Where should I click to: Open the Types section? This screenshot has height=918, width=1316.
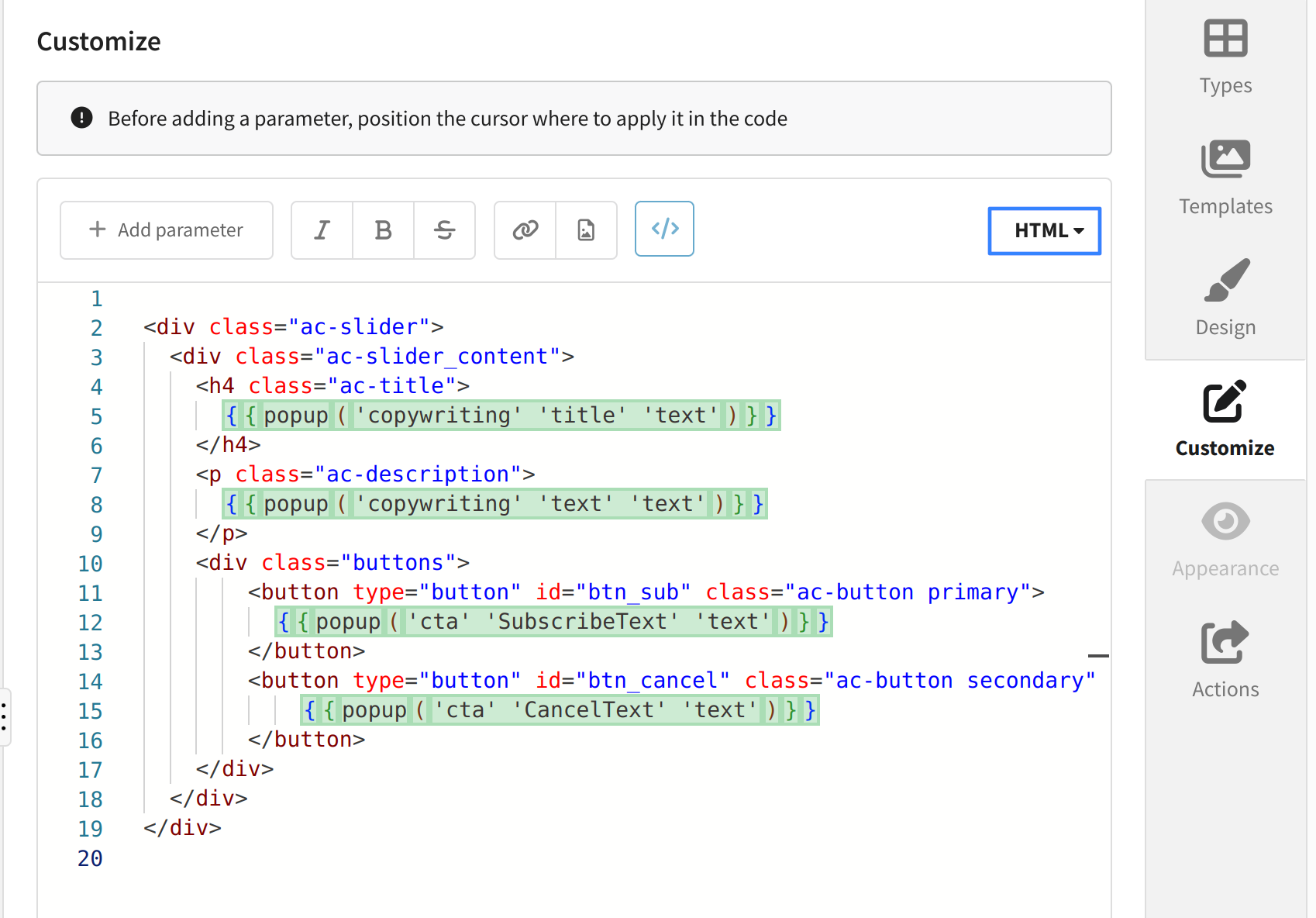(x=1225, y=57)
